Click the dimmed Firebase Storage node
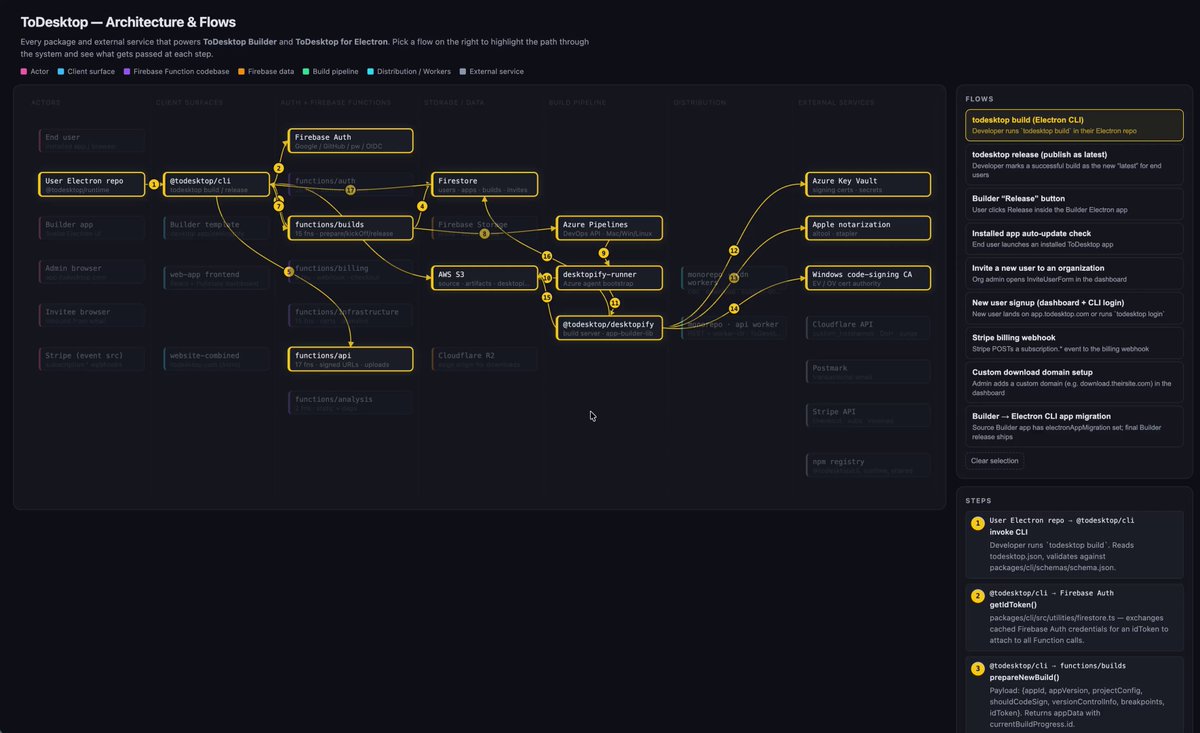 (485, 228)
